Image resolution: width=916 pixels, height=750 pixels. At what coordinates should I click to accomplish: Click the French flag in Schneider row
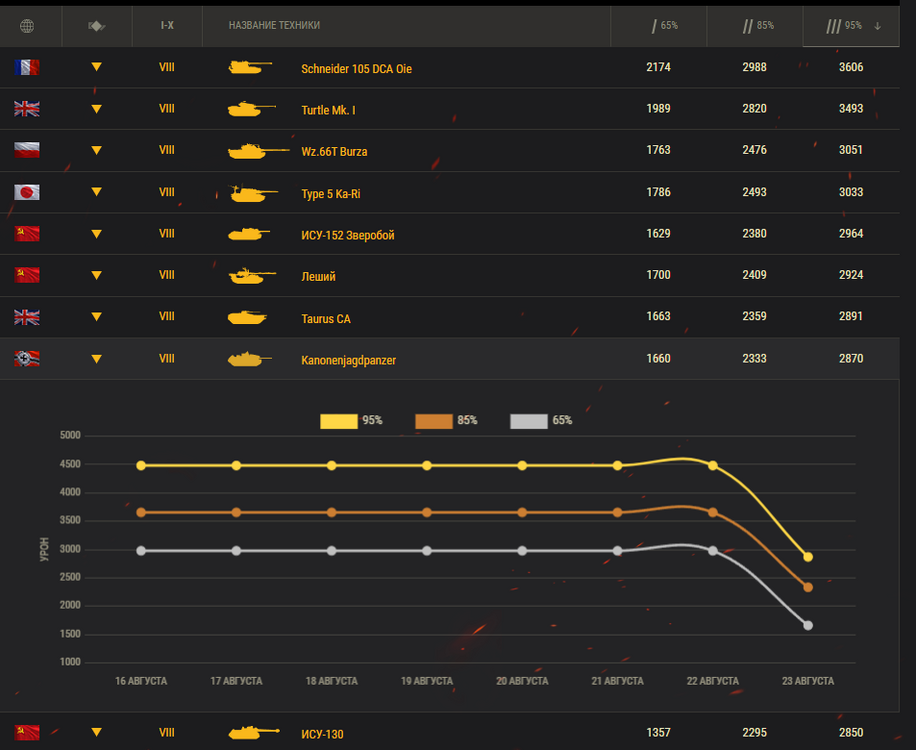click(x=27, y=67)
